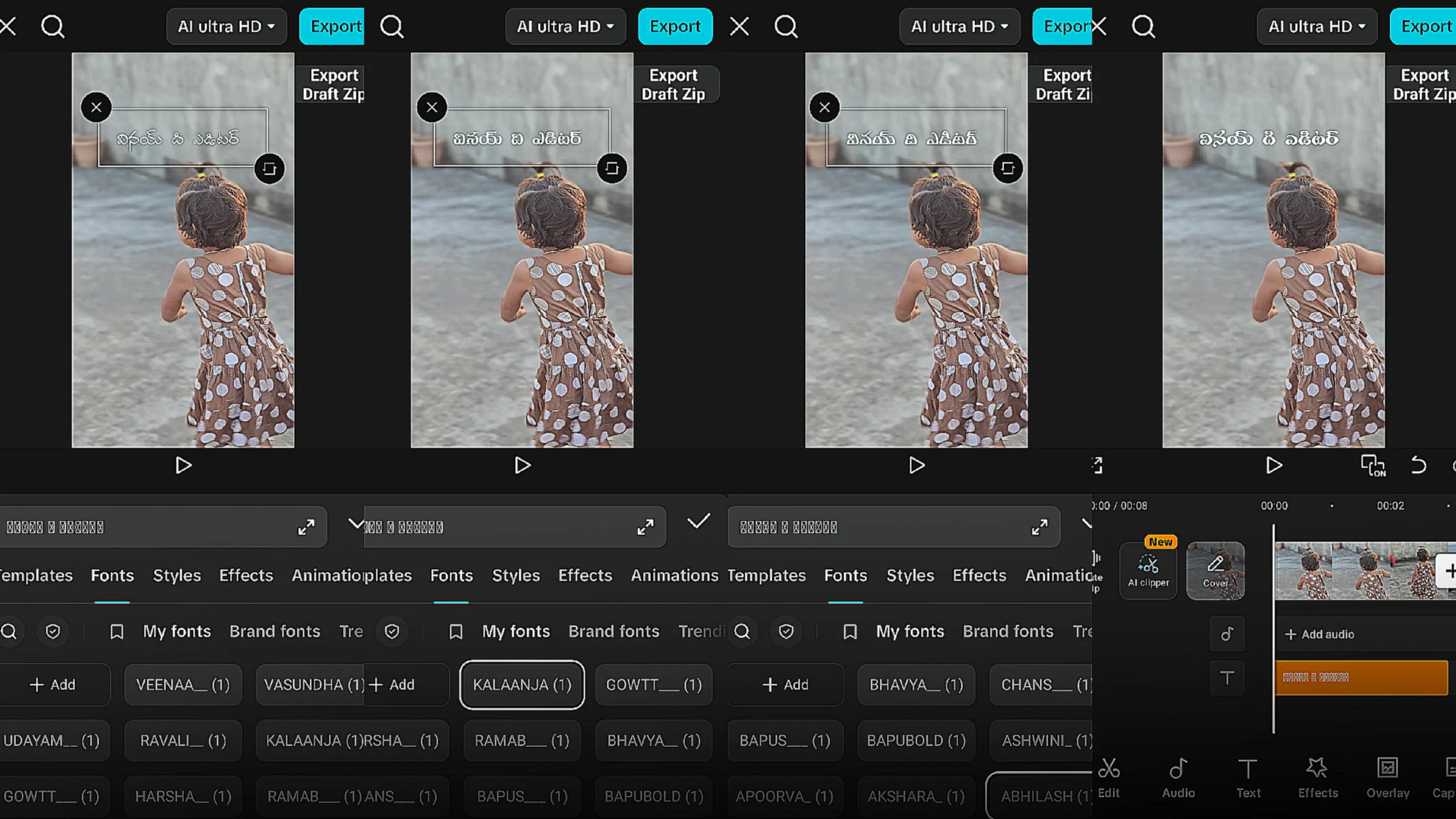Collapse panel with chevron beside the checkmark's text field
The image size is (1456, 819).
[x=356, y=523]
